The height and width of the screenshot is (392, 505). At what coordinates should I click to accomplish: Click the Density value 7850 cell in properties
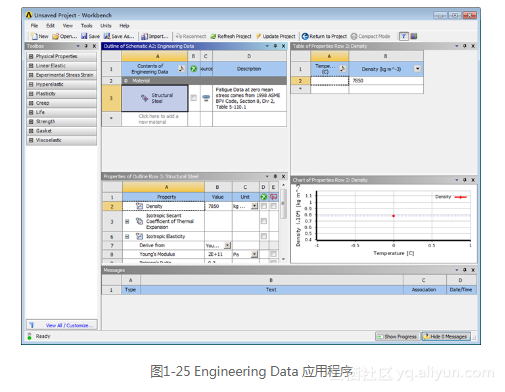pyautogui.click(x=218, y=206)
